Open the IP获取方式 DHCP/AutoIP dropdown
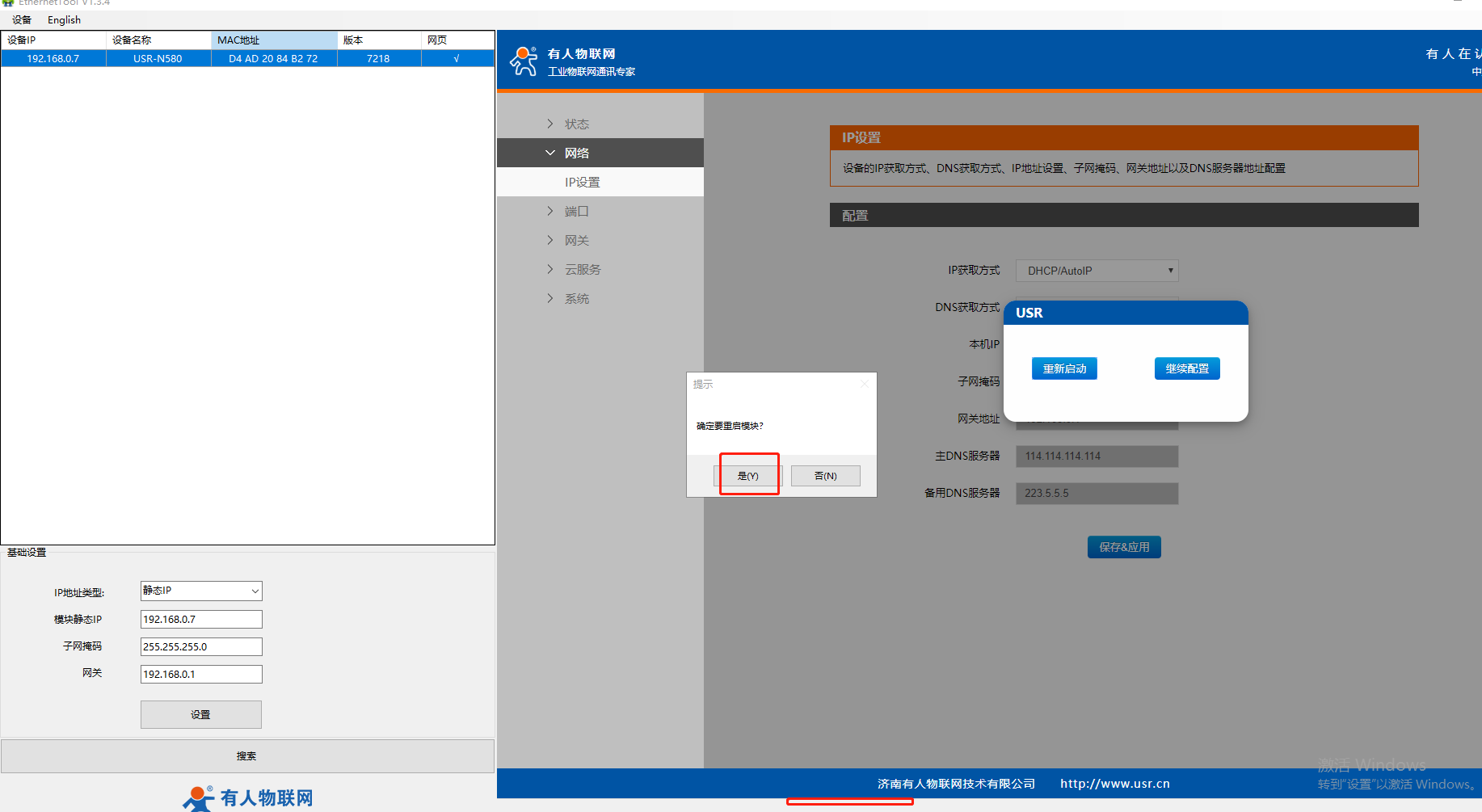 coord(1097,271)
